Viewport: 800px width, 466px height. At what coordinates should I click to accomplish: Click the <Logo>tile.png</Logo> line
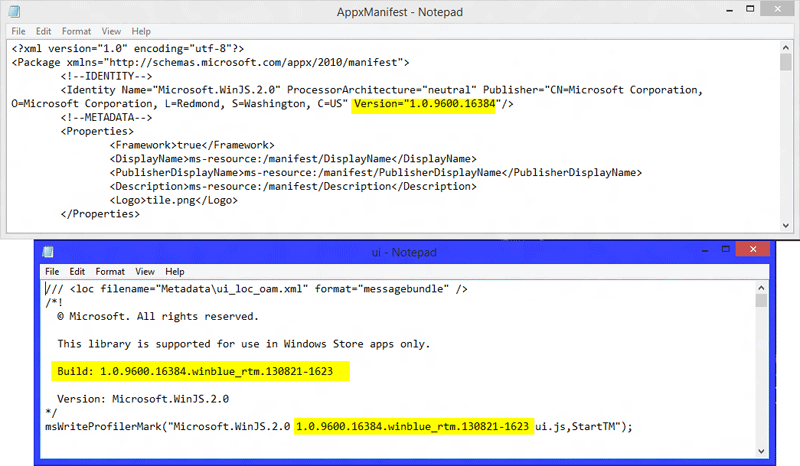[173, 200]
